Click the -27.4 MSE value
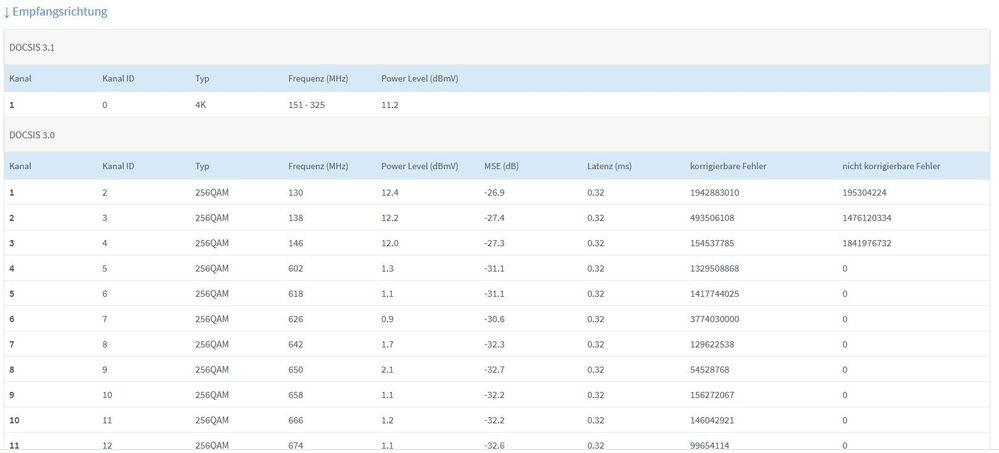 tap(494, 218)
